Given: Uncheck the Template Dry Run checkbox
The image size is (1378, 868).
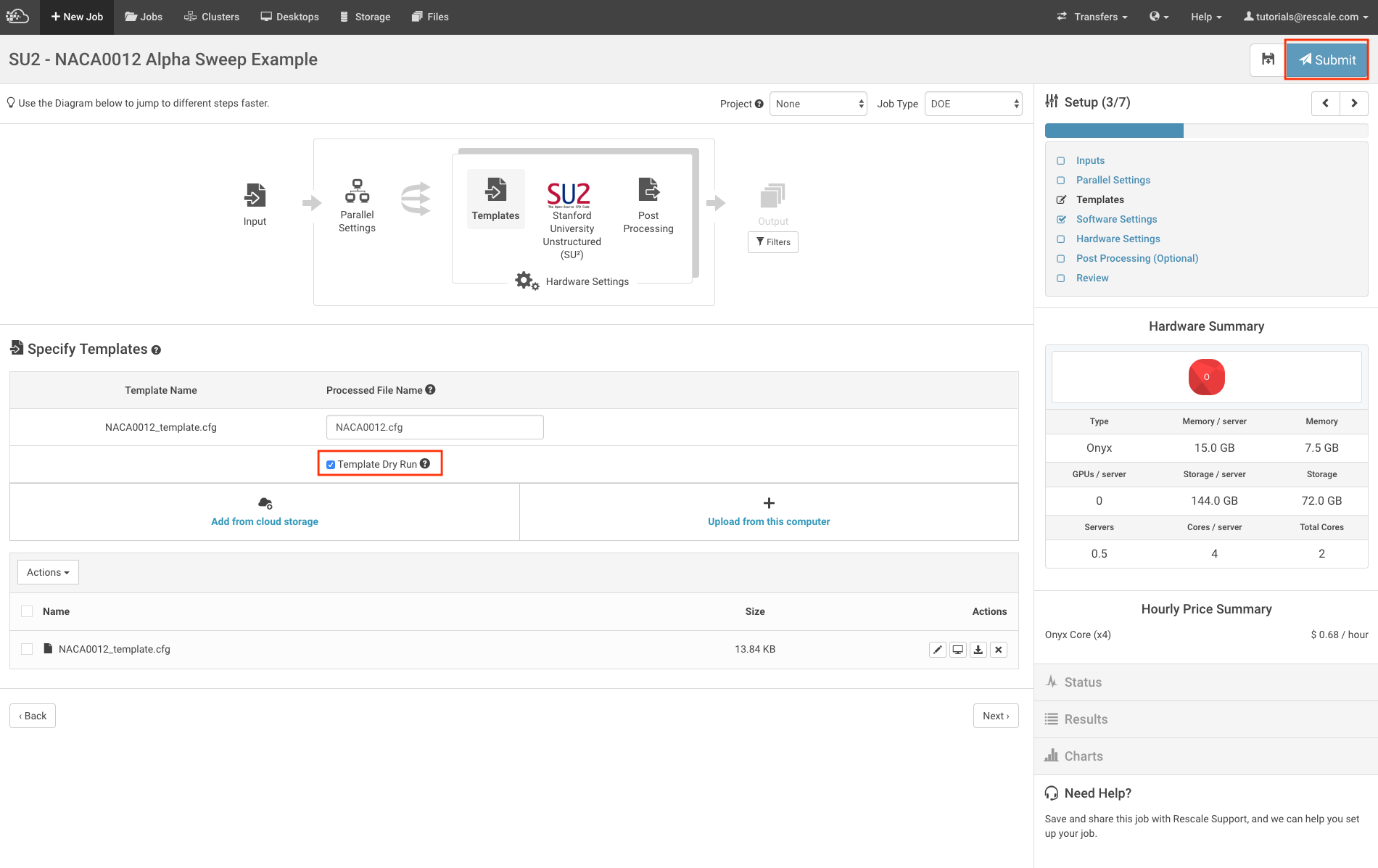Looking at the screenshot, I should point(331,465).
